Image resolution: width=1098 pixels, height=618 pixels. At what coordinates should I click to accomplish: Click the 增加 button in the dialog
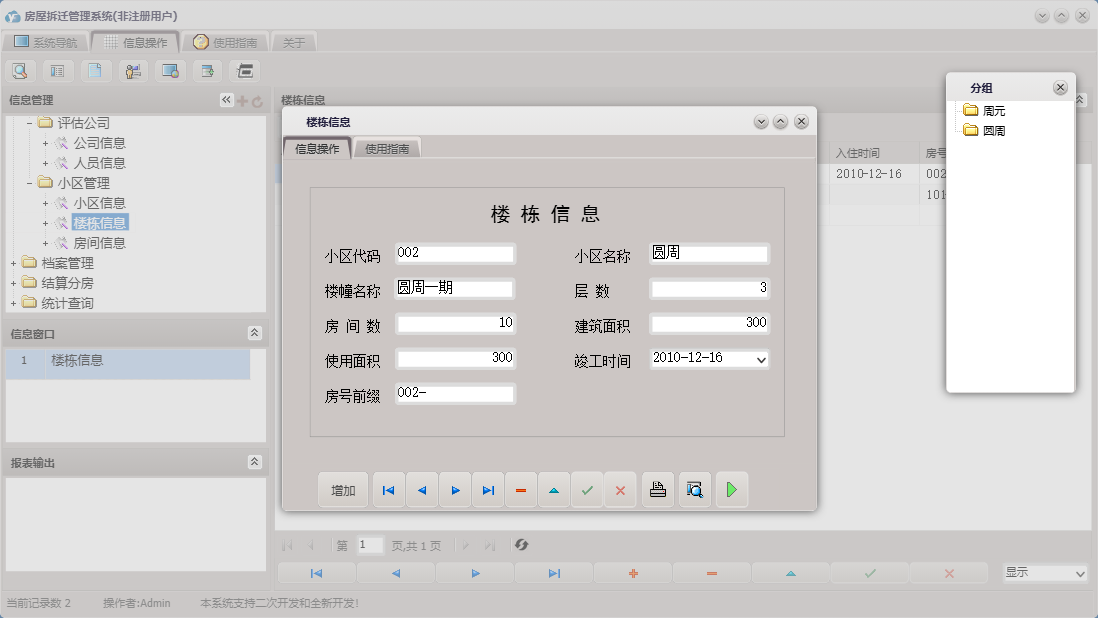[x=342, y=489]
